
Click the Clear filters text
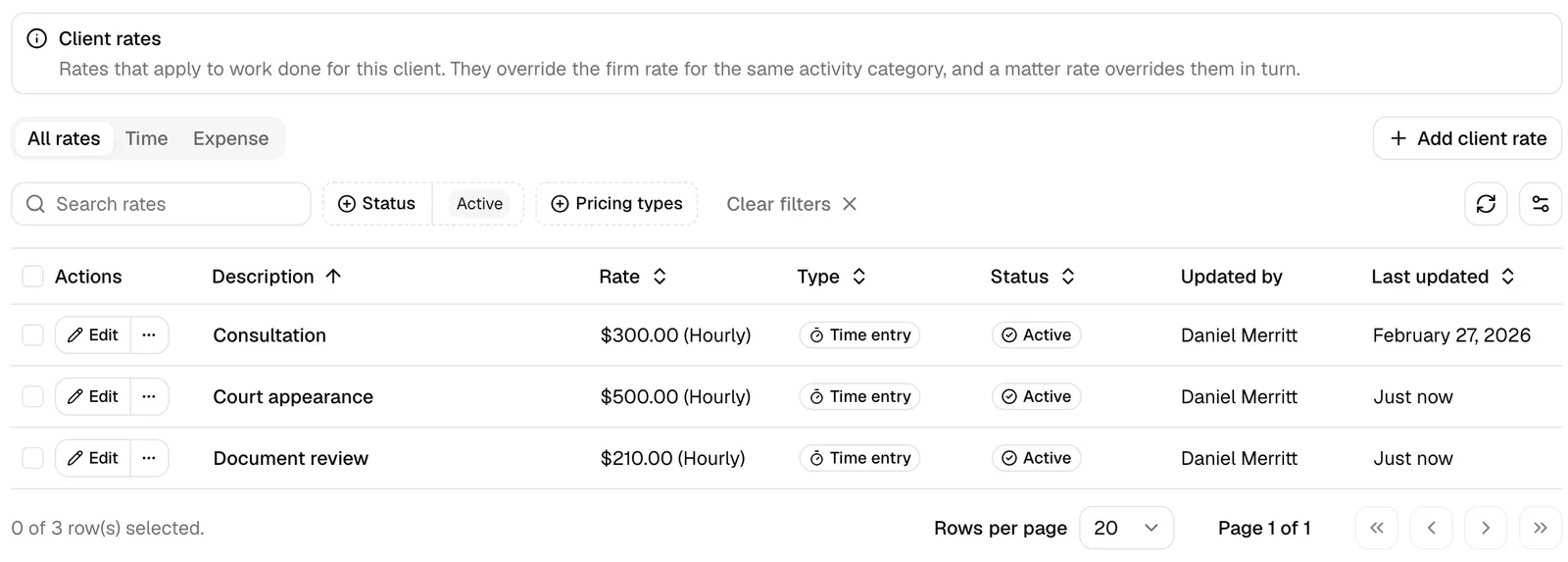click(x=778, y=204)
